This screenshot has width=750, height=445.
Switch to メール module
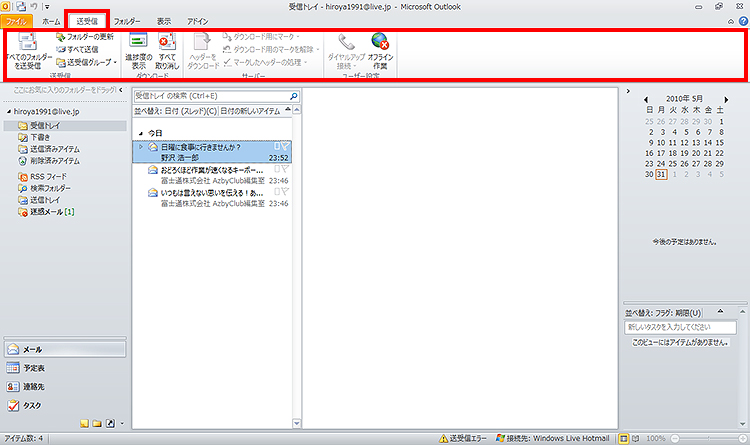click(65, 349)
